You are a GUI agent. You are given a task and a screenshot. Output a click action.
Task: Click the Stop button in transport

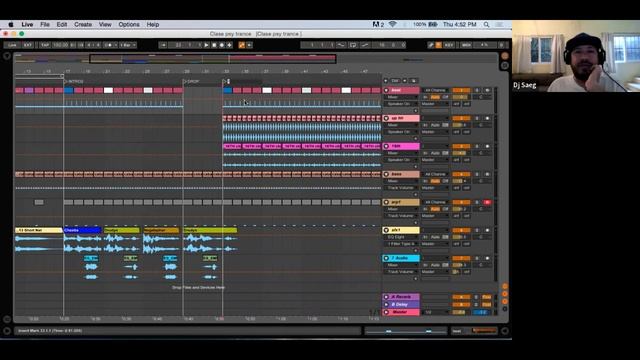214,45
